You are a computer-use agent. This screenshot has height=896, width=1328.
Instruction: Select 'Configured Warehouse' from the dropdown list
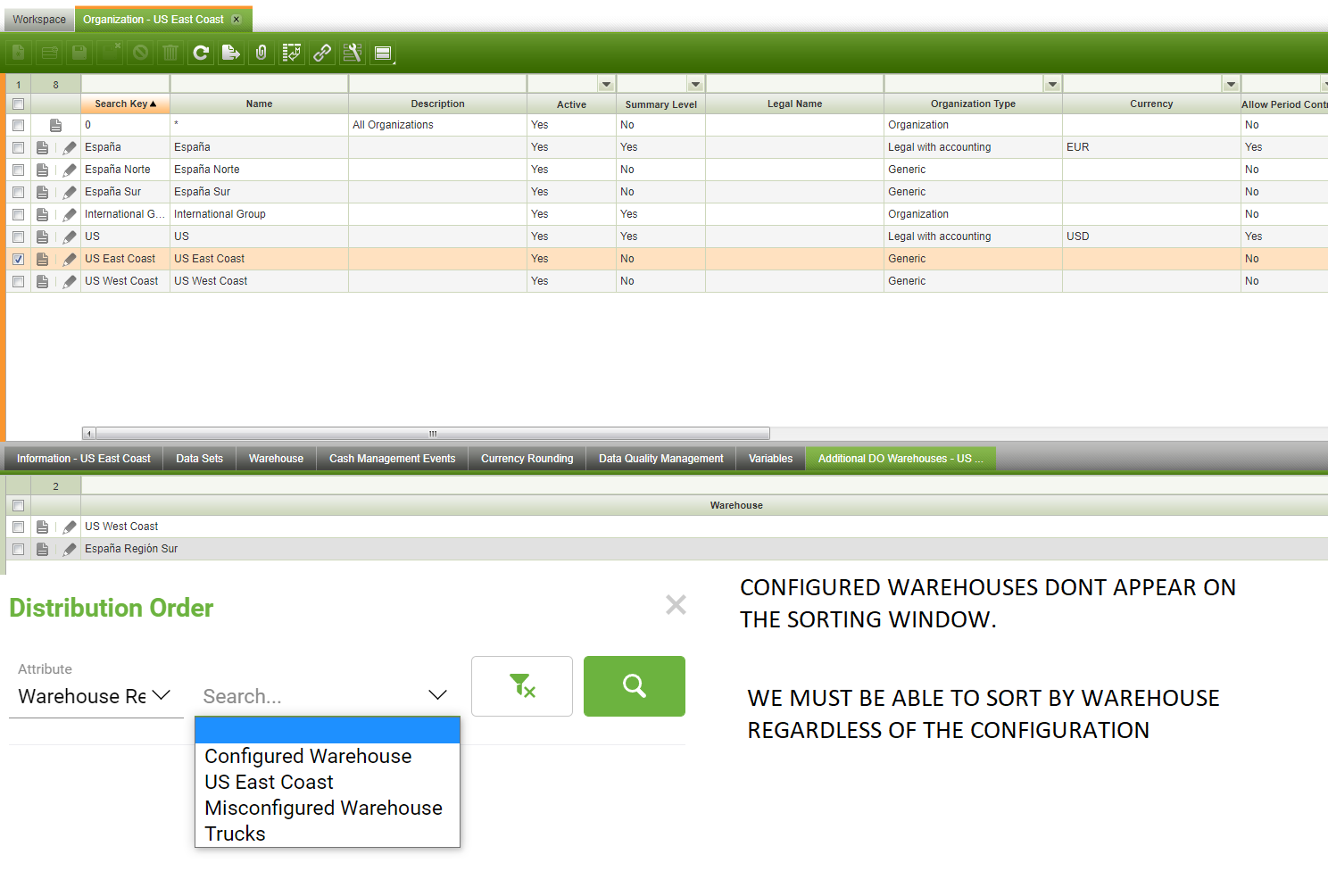point(328,756)
